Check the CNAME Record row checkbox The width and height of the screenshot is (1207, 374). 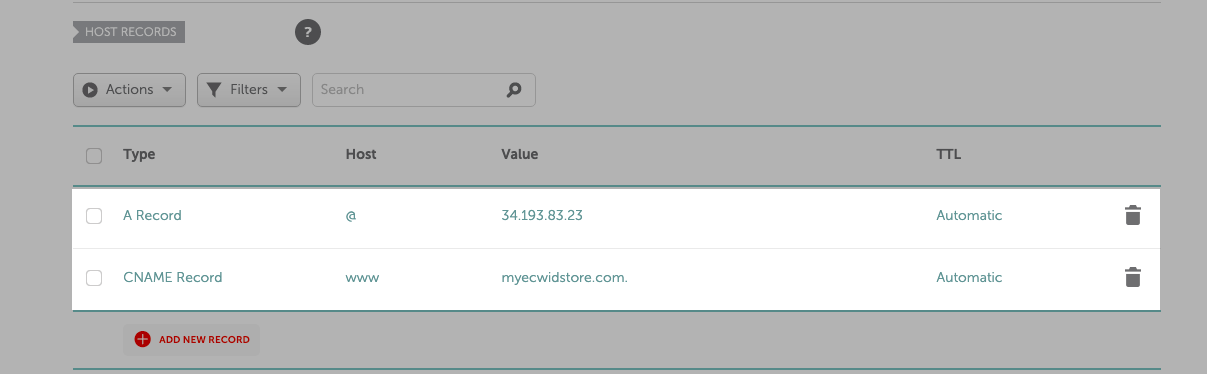click(94, 277)
